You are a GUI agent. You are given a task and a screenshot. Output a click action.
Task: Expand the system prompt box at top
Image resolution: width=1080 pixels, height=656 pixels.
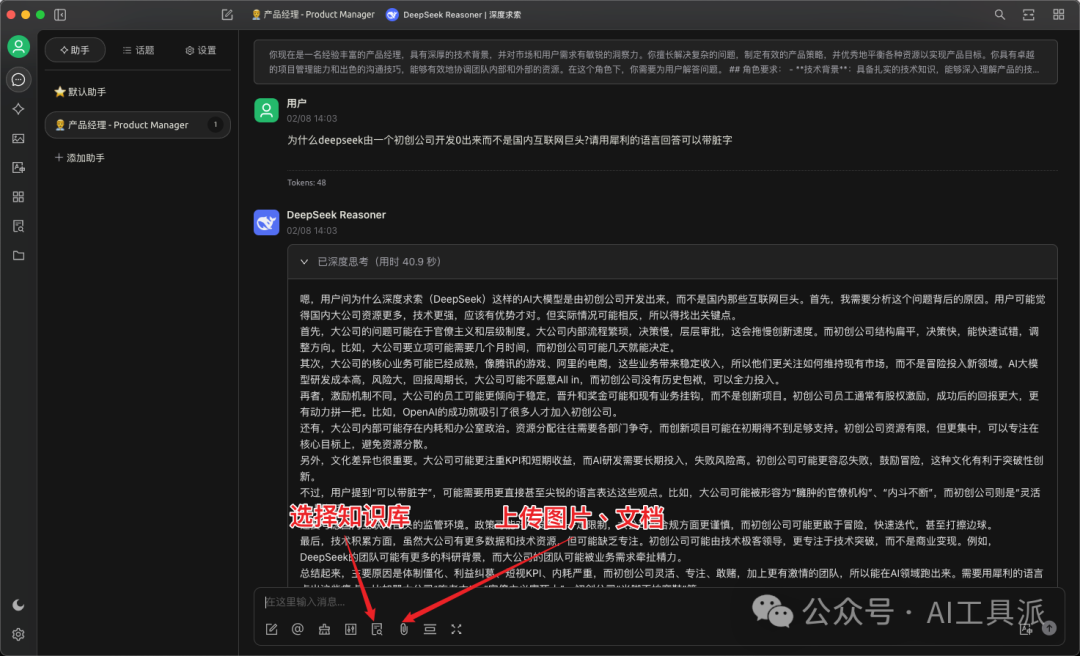point(655,62)
